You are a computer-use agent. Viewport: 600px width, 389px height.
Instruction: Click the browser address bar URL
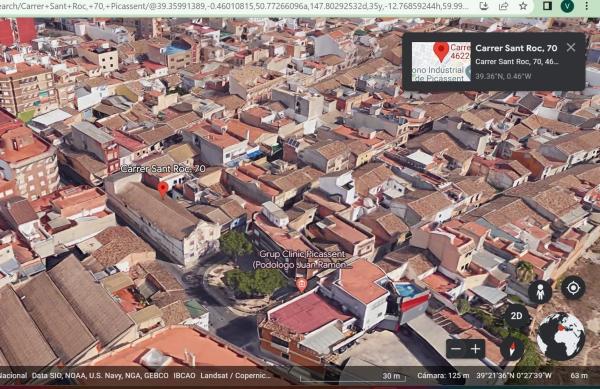click(x=234, y=6)
